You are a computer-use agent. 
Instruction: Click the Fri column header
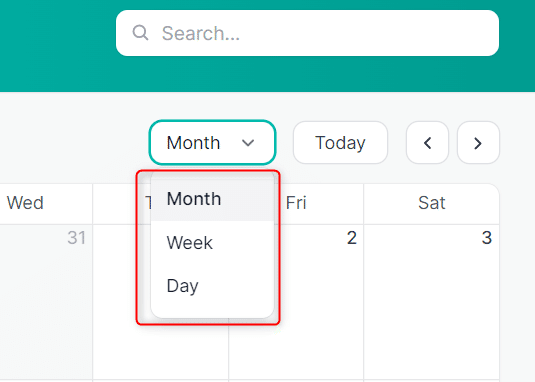pos(296,203)
